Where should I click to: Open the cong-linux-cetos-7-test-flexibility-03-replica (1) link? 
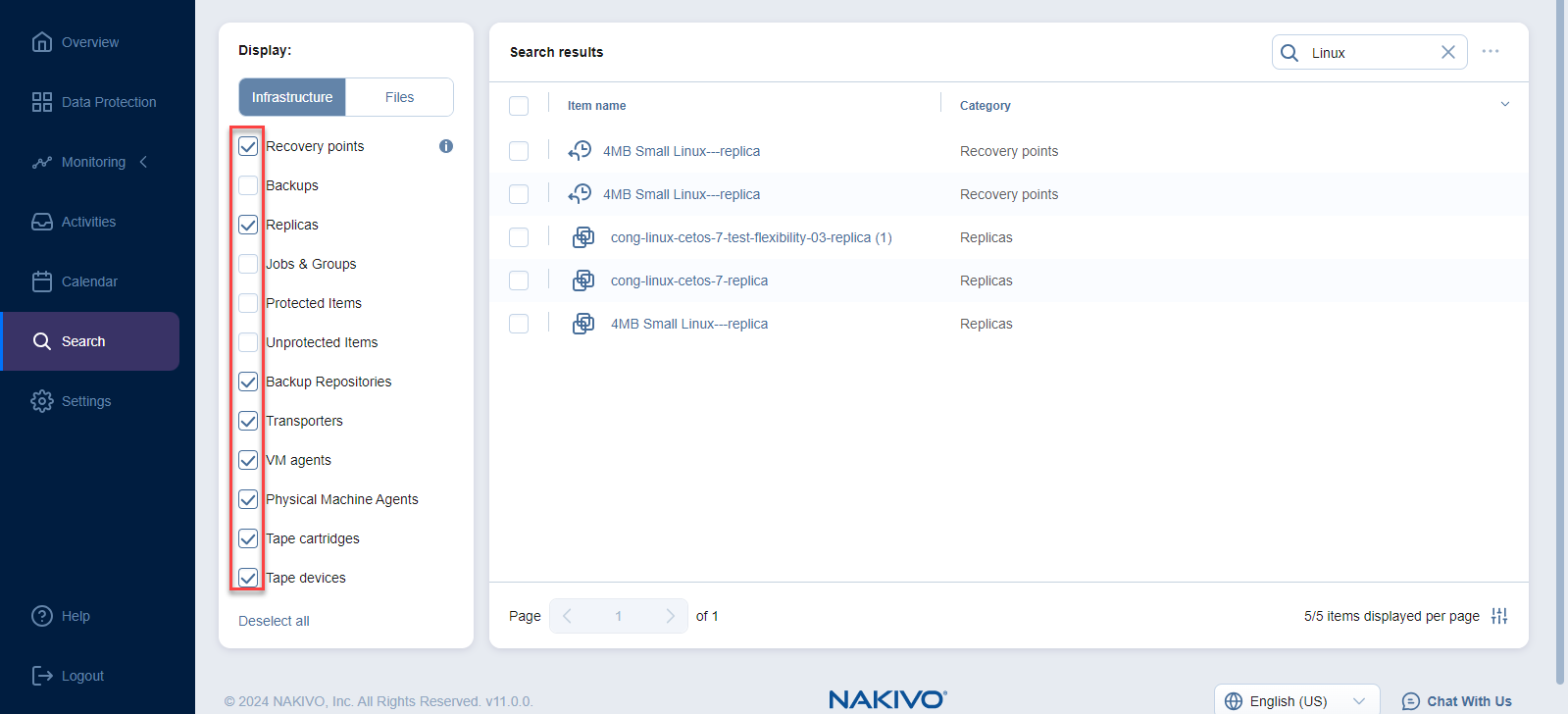[750, 237]
